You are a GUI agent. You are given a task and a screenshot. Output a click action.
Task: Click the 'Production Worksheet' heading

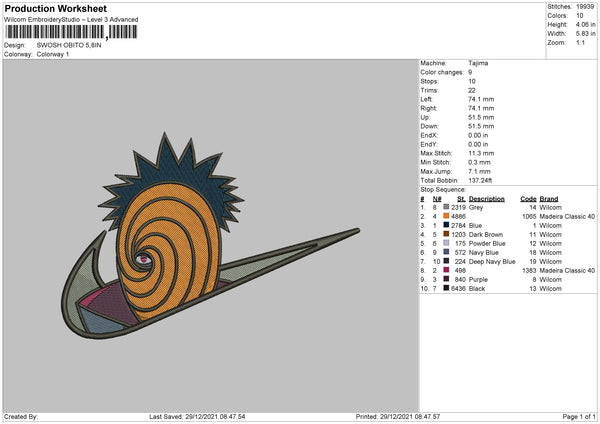coord(55,8)
